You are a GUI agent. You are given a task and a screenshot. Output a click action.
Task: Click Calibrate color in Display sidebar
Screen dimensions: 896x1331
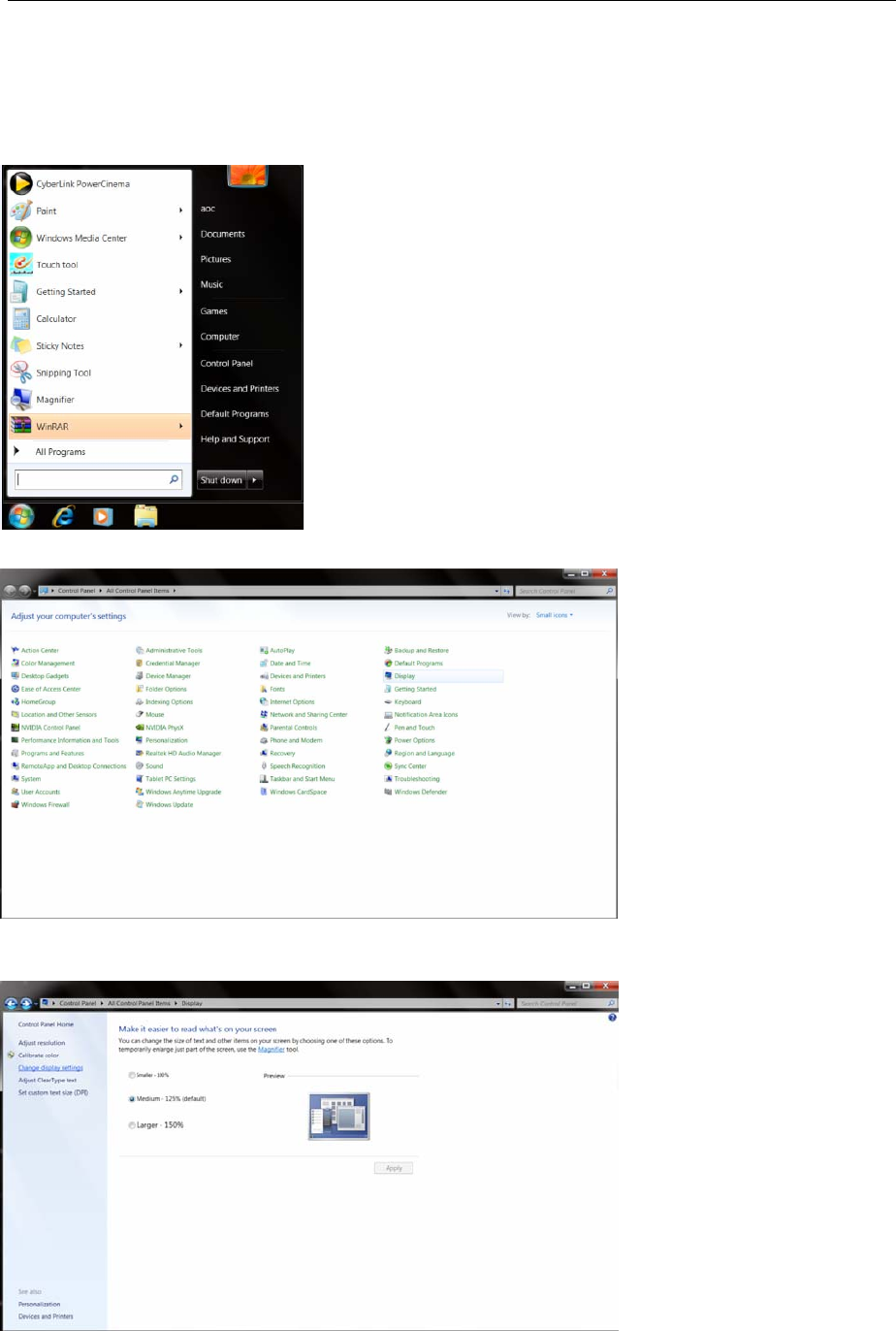[39, 1055]
